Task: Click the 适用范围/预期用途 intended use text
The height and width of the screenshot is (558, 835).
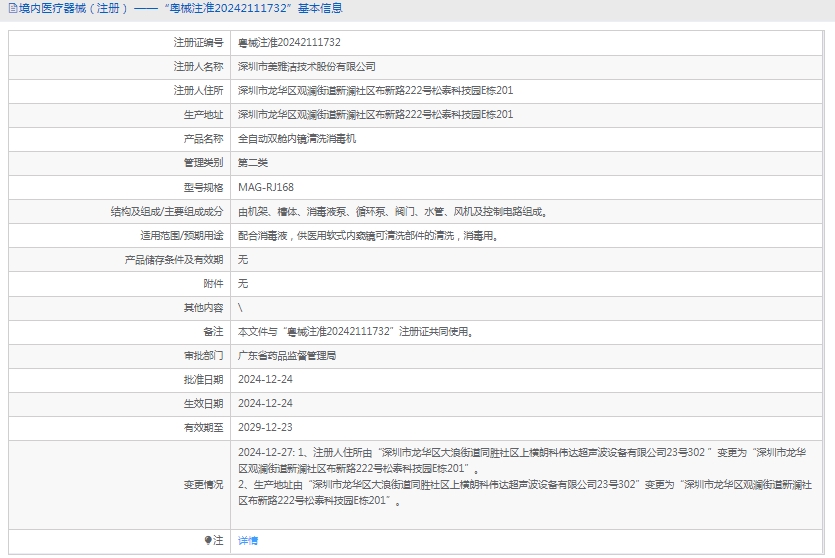Action: [368, 236]
